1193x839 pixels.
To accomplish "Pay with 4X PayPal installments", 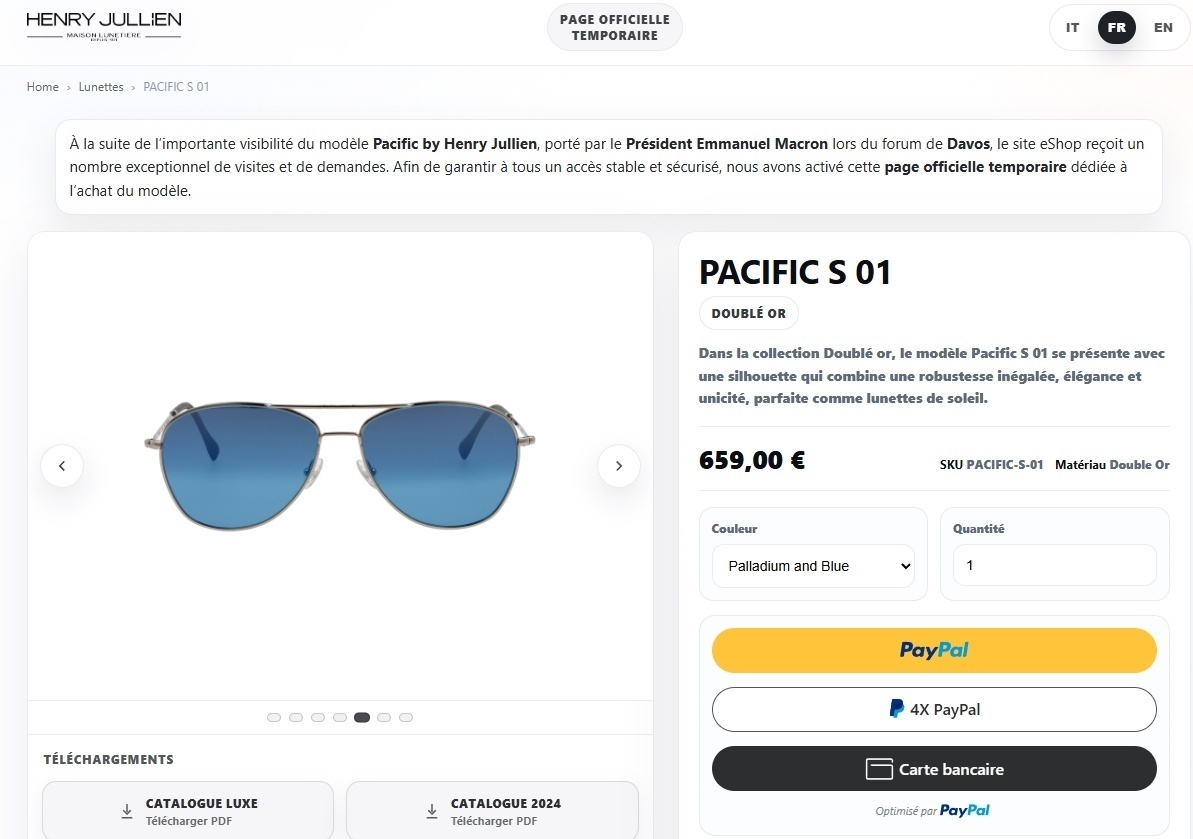I will (x=934, y=710).
